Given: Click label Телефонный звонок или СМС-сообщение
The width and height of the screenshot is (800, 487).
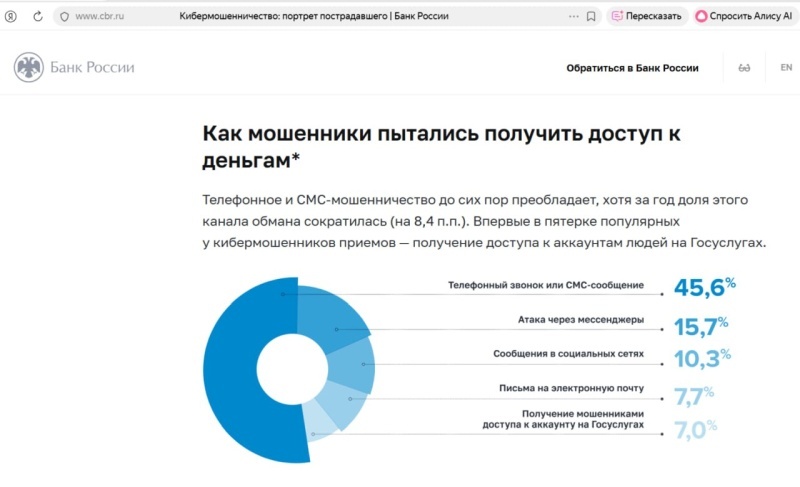Looking at the screenshot, I should coord(546,285).
